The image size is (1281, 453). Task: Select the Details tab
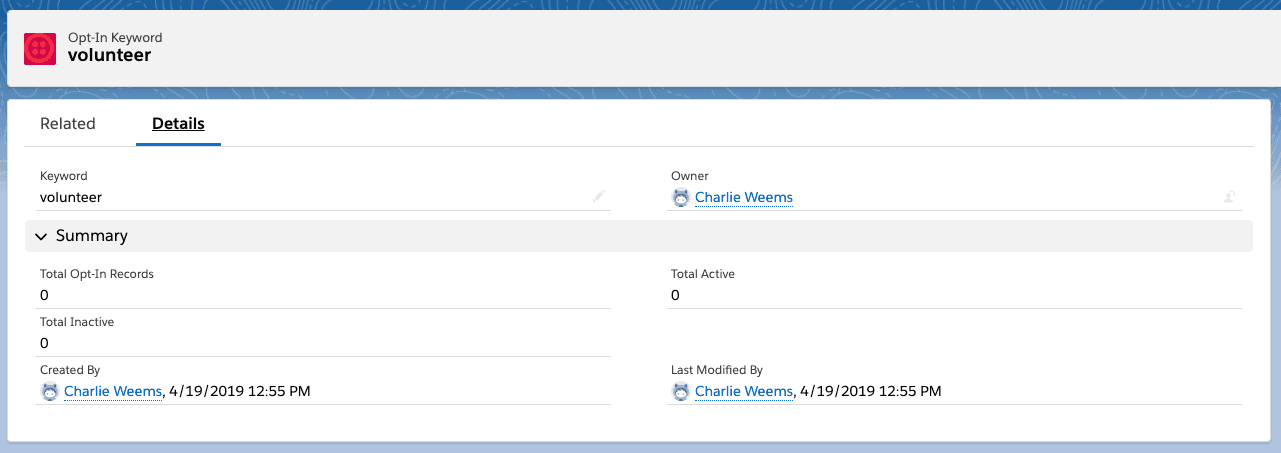(x=178, y=124)
